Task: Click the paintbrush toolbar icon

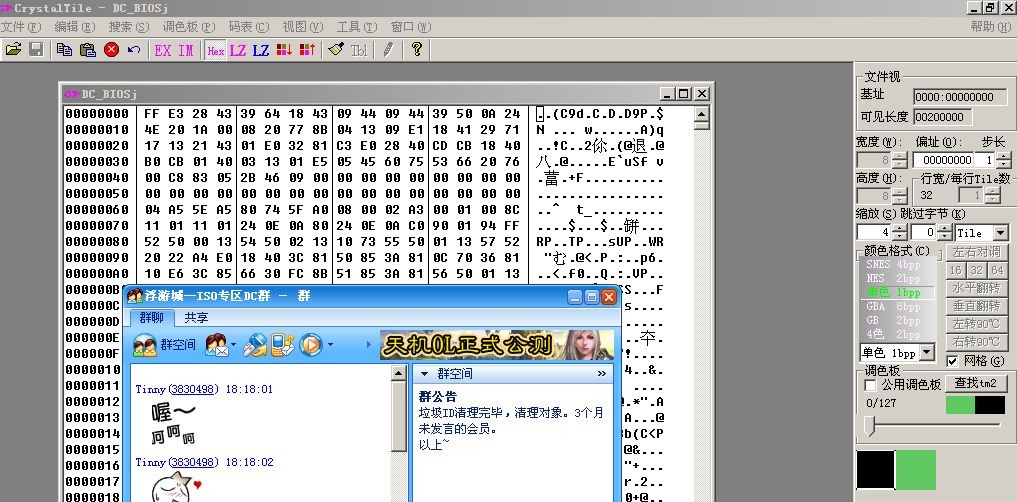Action: 336,49
